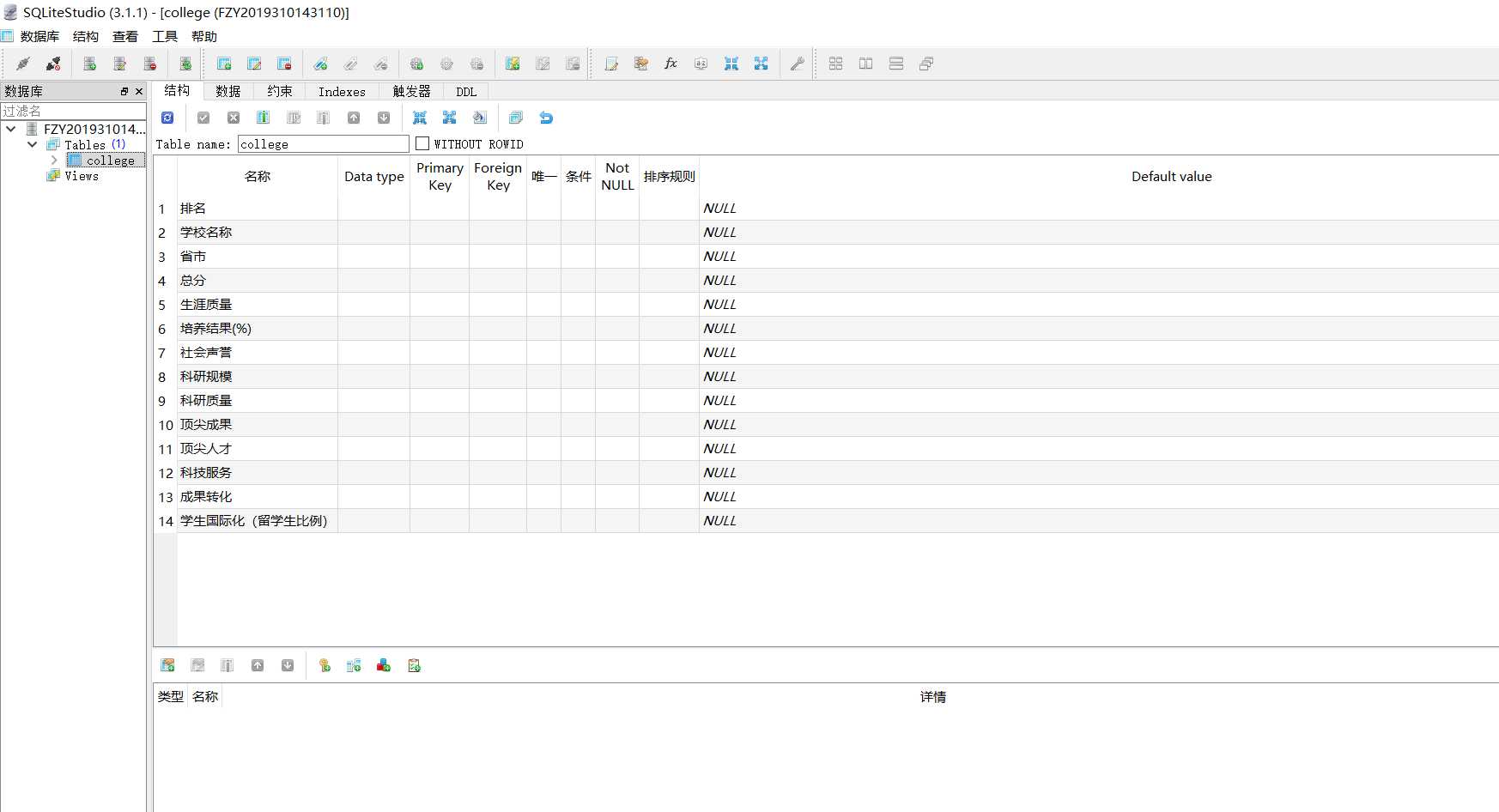Switch to the 触发器 tab
The image size is (1499, 812).
coord(411,91)
